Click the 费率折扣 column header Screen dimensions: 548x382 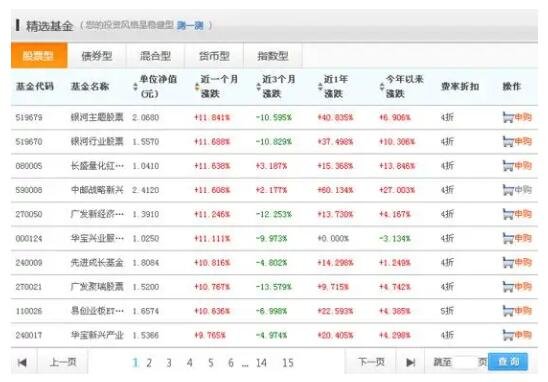460,86
